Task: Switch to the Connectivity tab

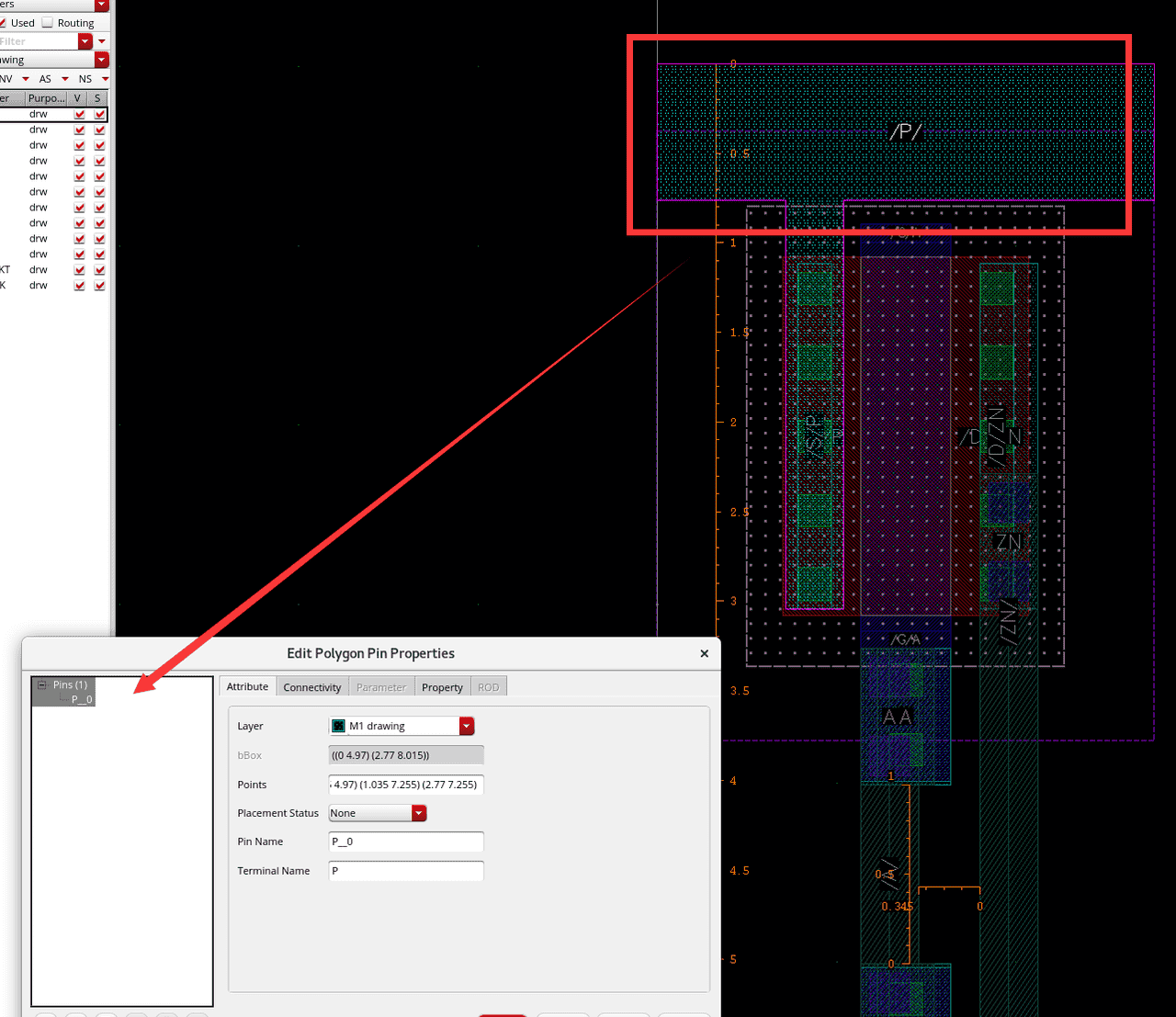Action: pos(311,687)
